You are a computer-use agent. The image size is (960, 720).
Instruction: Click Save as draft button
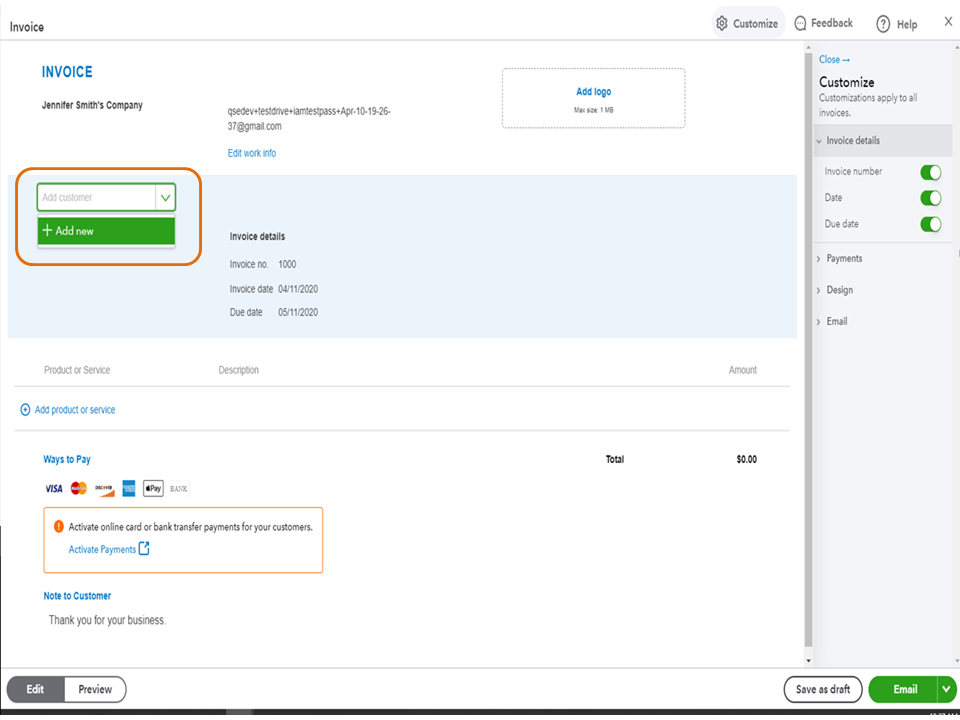(x=823, y=689)
